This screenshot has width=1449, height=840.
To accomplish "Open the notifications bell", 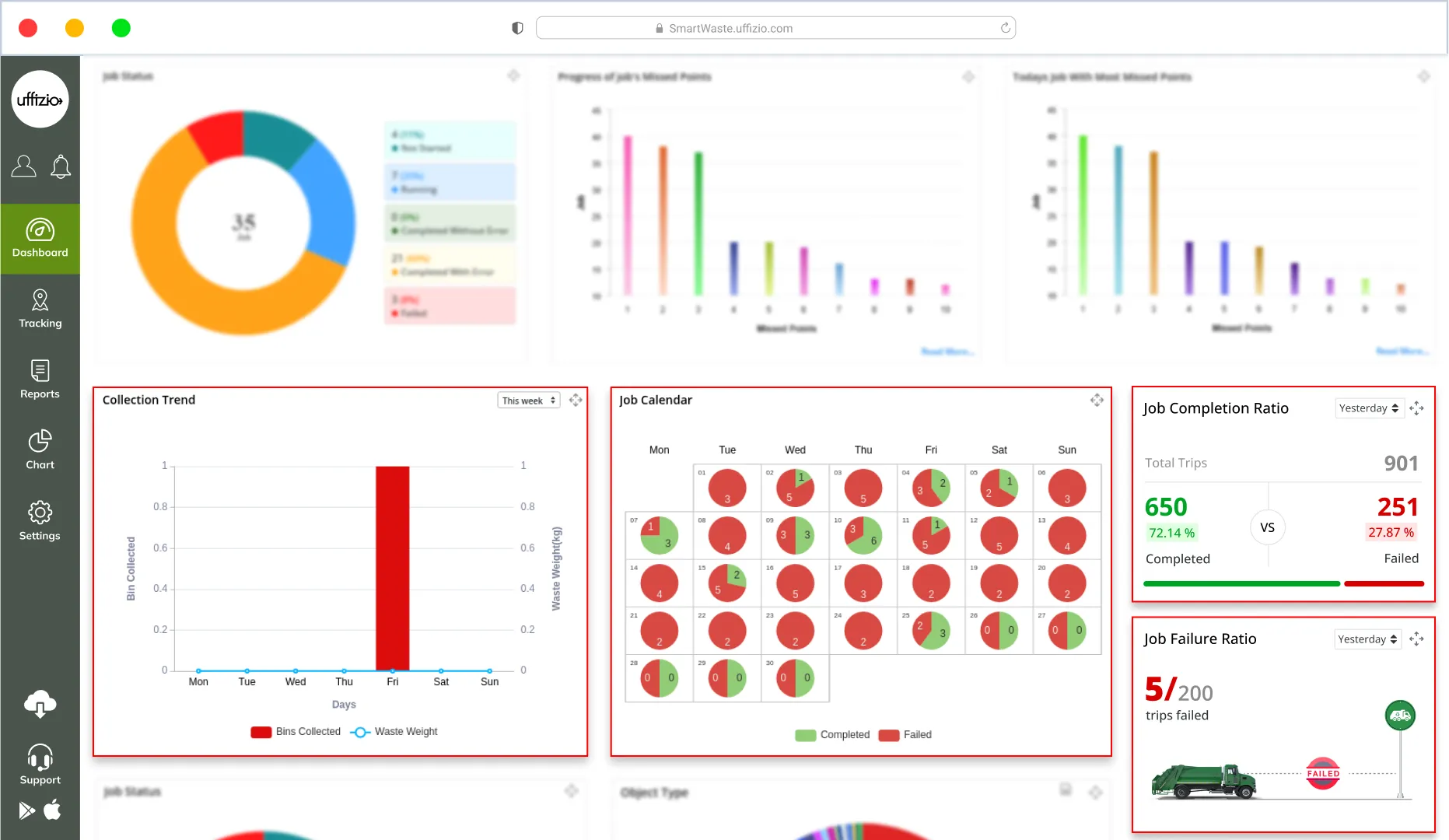I will click(x=61, y=166).
